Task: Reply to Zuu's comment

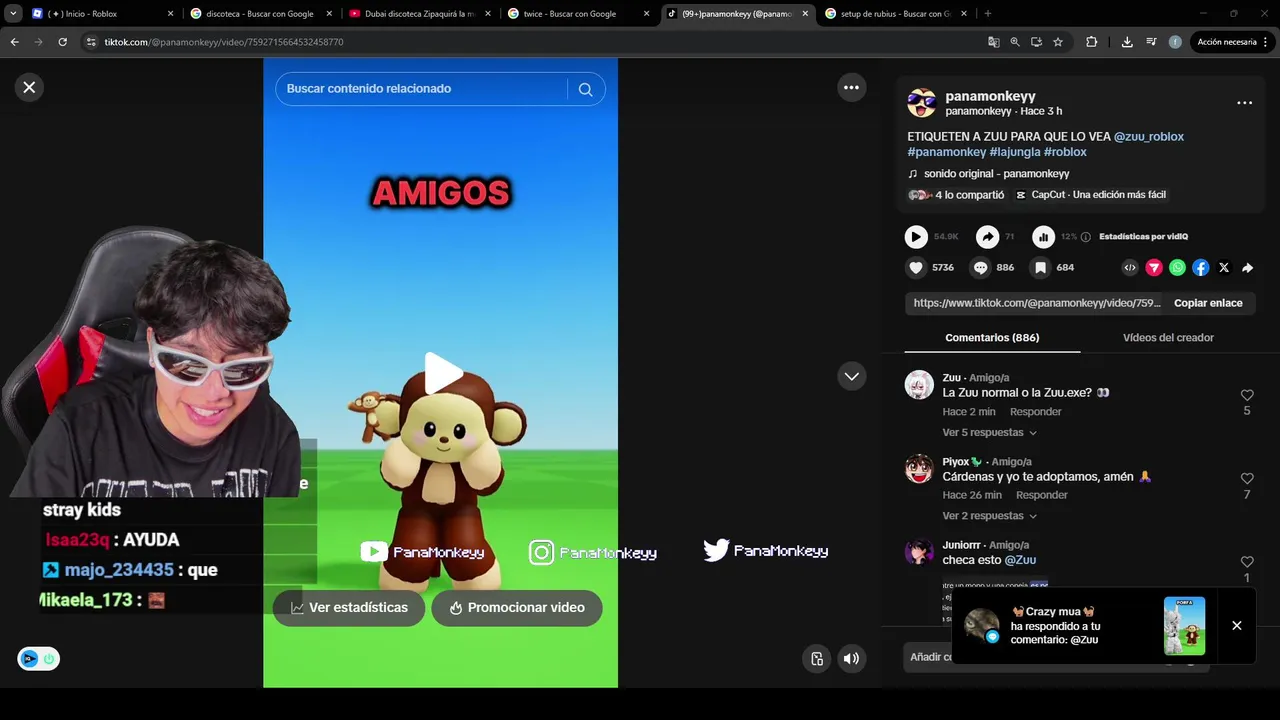Action: [x=1035, y=412]
